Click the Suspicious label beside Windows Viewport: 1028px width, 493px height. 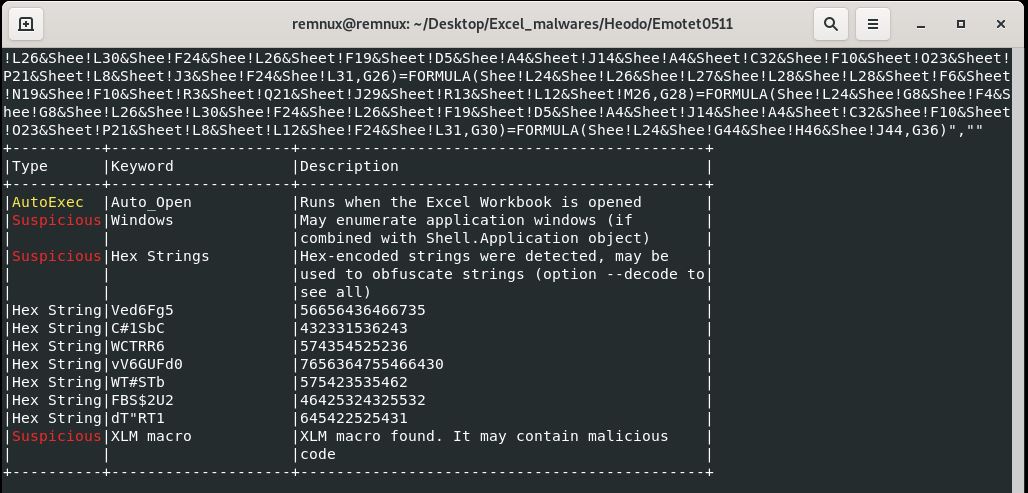(x=56, y=220)
